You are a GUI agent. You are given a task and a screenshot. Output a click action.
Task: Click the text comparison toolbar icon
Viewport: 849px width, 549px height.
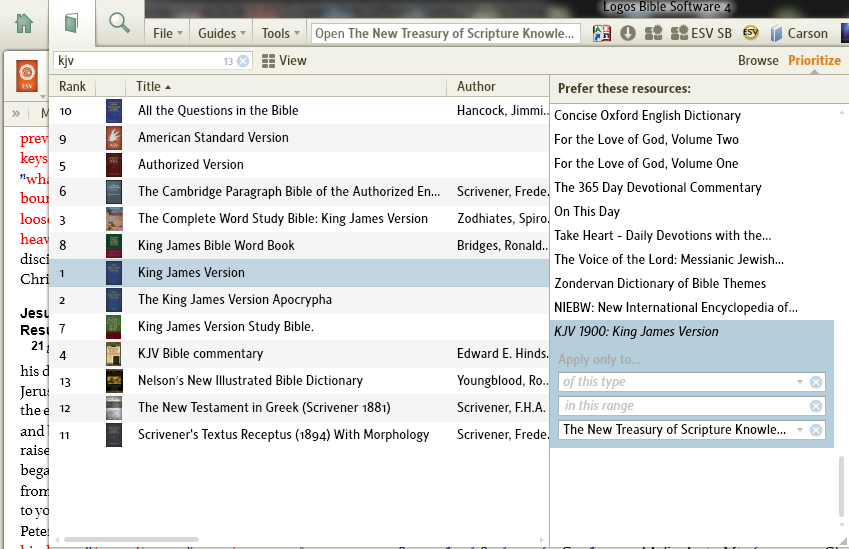[602, 34]
